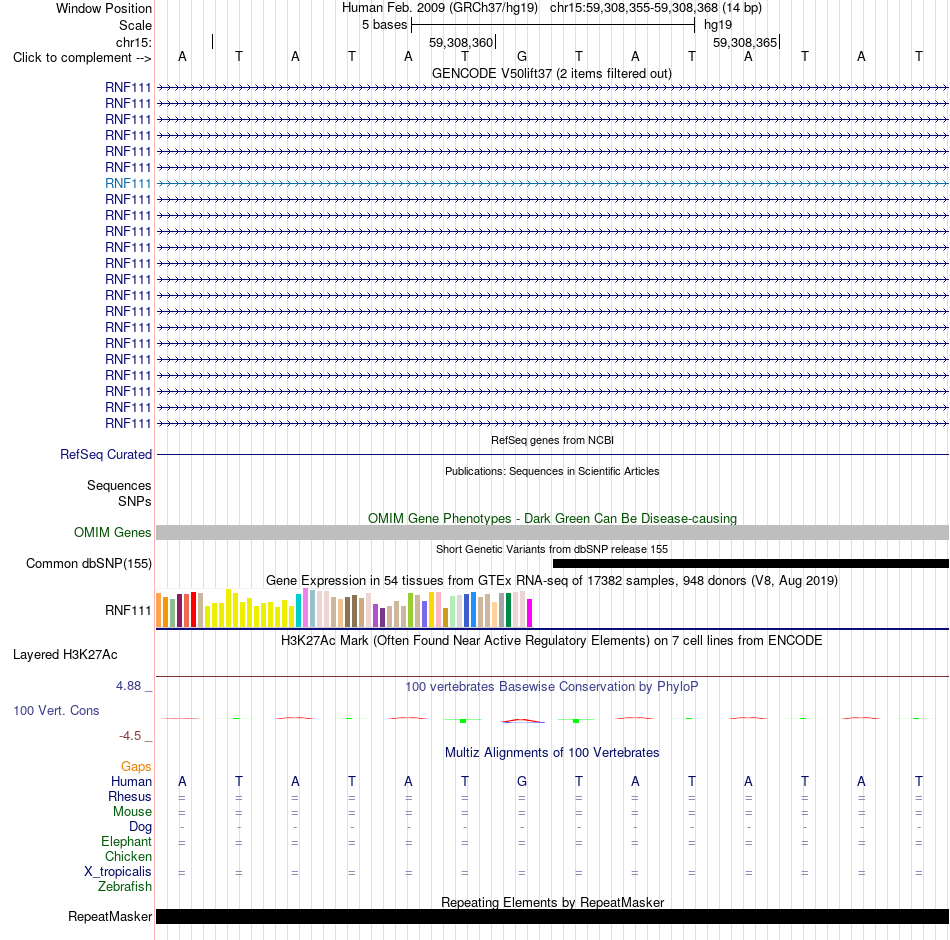Open the OMIM Genes track label
Image resolution: width=950 pixels, height=940 pixels.
[113, 532]
